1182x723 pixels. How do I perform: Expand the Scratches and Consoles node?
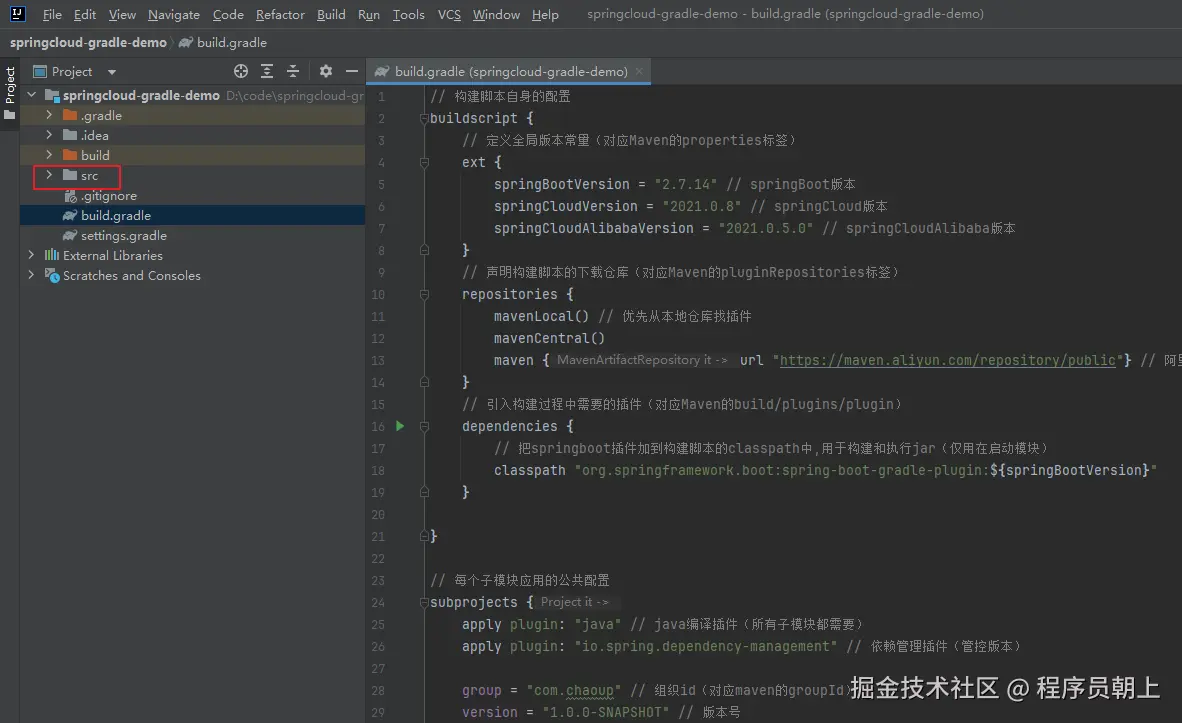click(31, 275)
